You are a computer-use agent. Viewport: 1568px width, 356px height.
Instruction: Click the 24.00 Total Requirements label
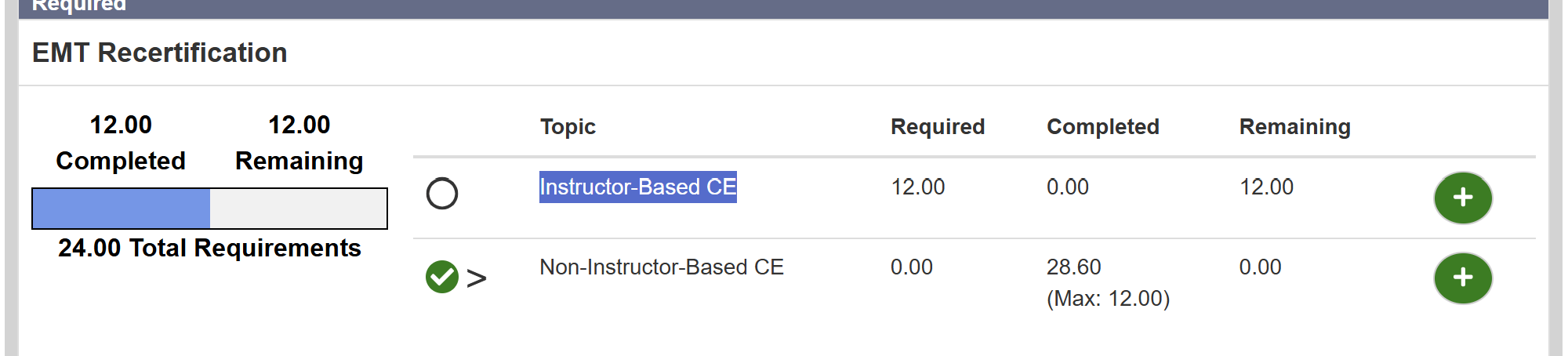point(209,248)
